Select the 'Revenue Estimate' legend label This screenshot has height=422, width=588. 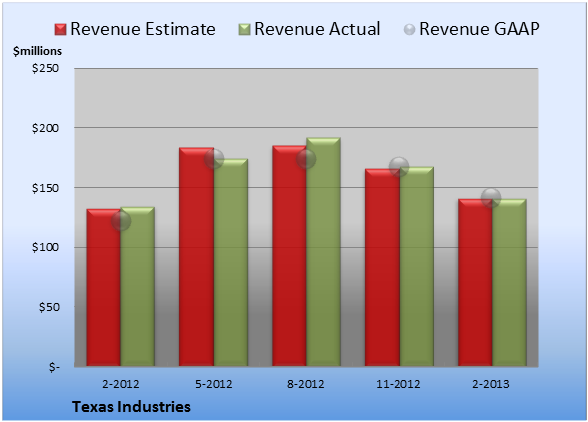143,29
